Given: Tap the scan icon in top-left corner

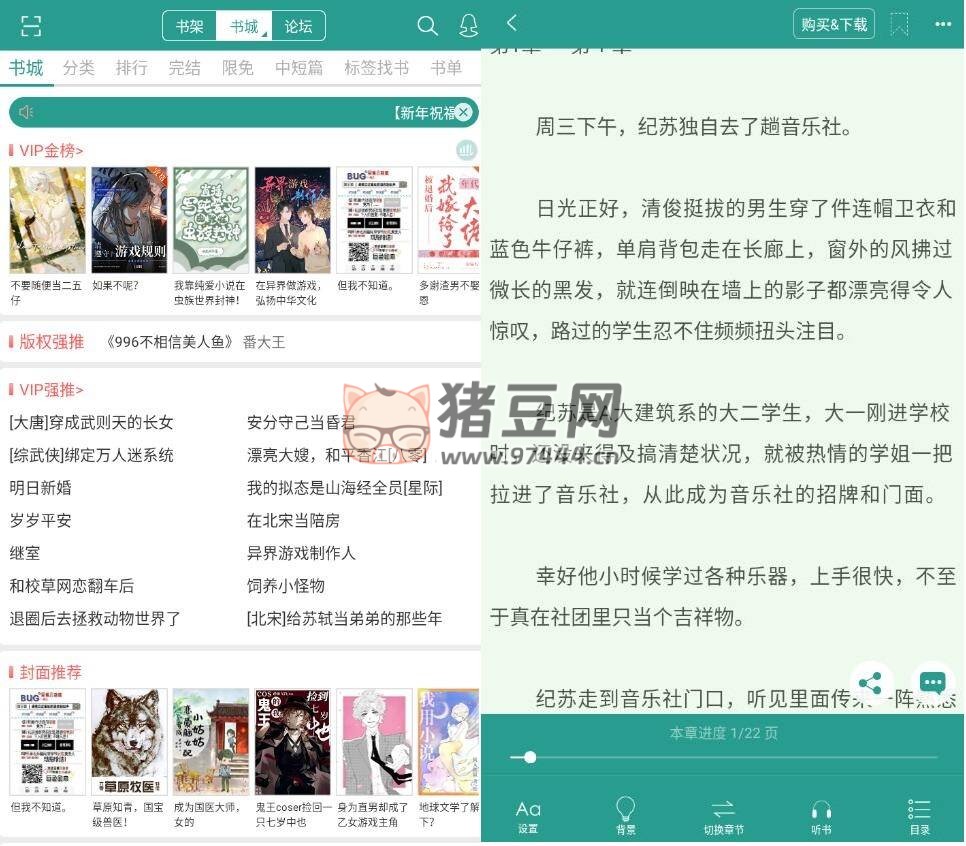Looking at the screenshot, I should [31, 26].
